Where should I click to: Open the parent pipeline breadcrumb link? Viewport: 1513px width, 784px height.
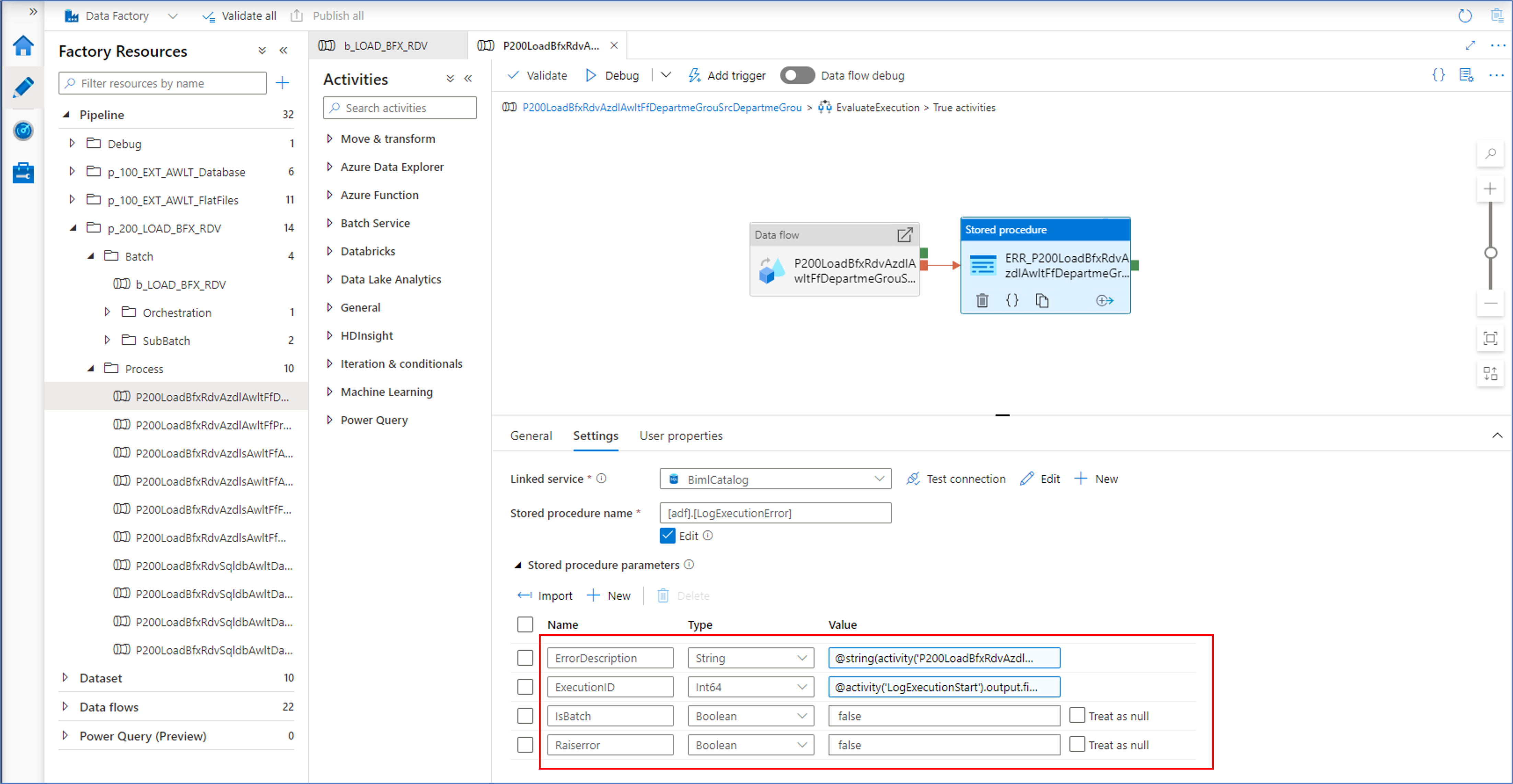coord(661,107)
